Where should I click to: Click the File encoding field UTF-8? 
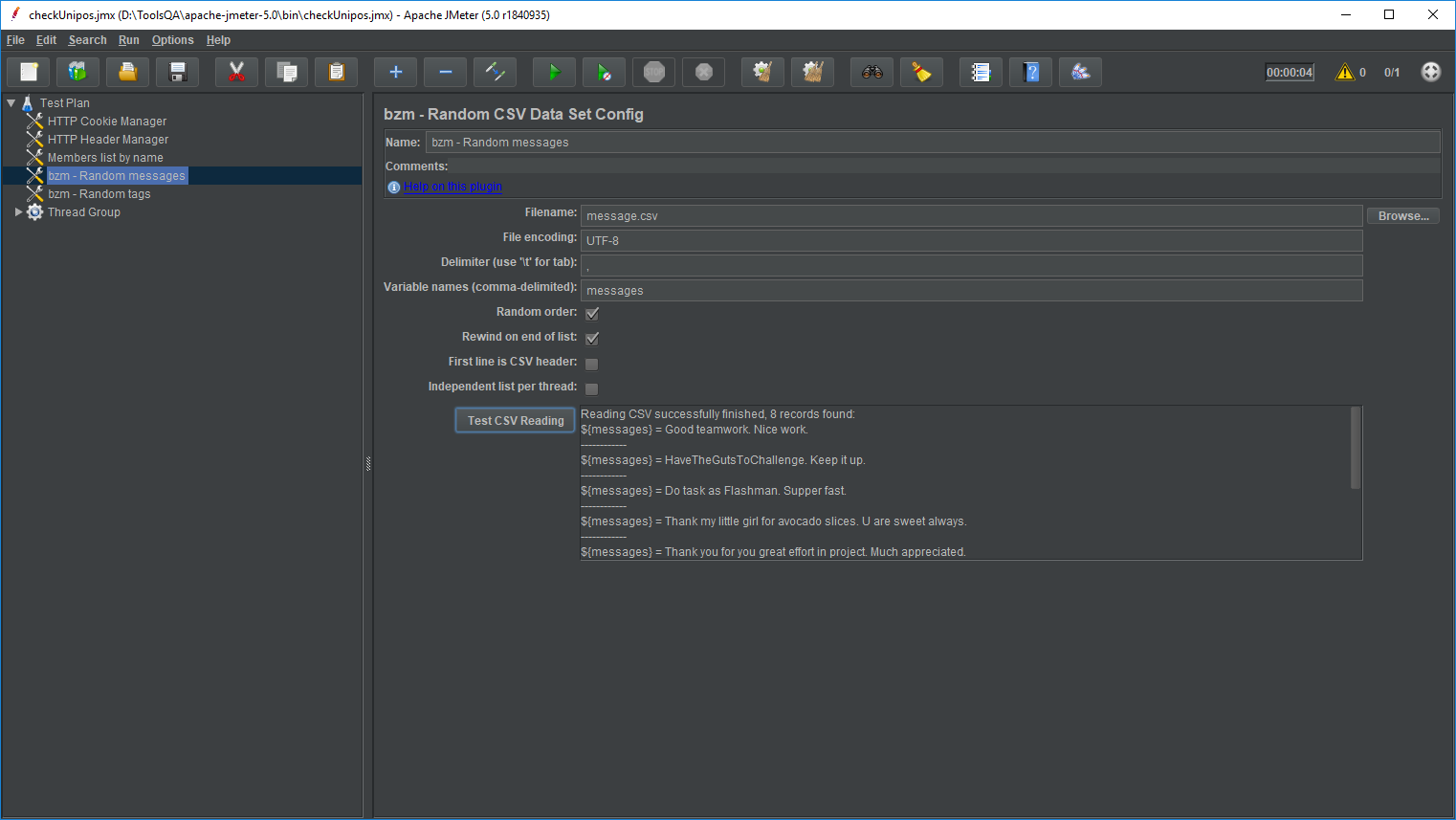(971, 241)
